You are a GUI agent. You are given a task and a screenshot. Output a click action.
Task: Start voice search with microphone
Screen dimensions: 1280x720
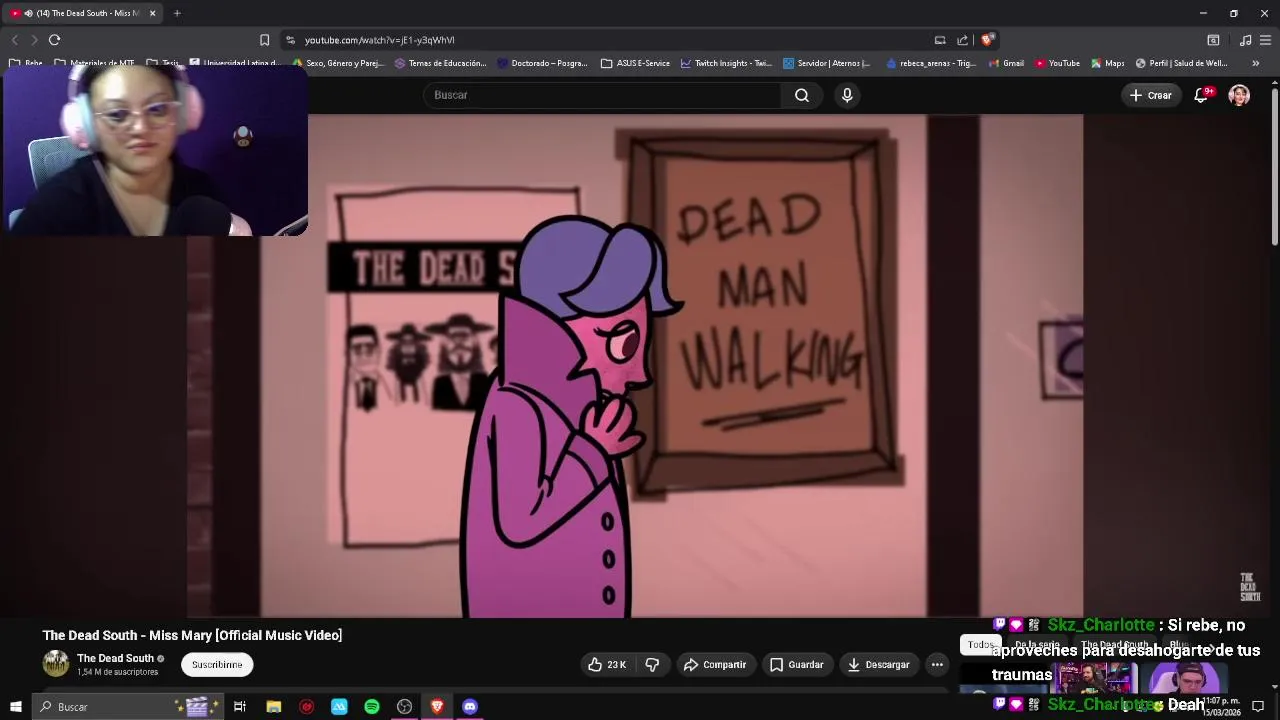click(847, 95)
